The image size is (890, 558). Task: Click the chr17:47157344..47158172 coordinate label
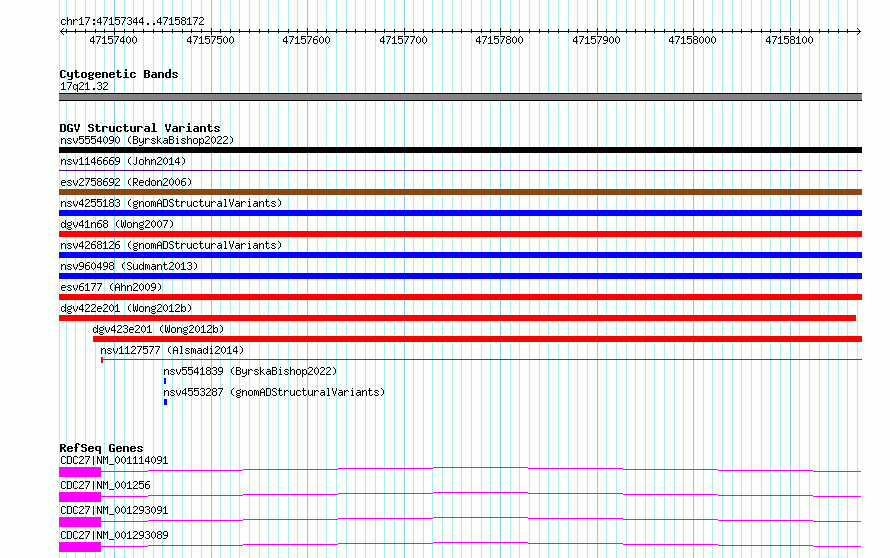[x=132, y=22]
